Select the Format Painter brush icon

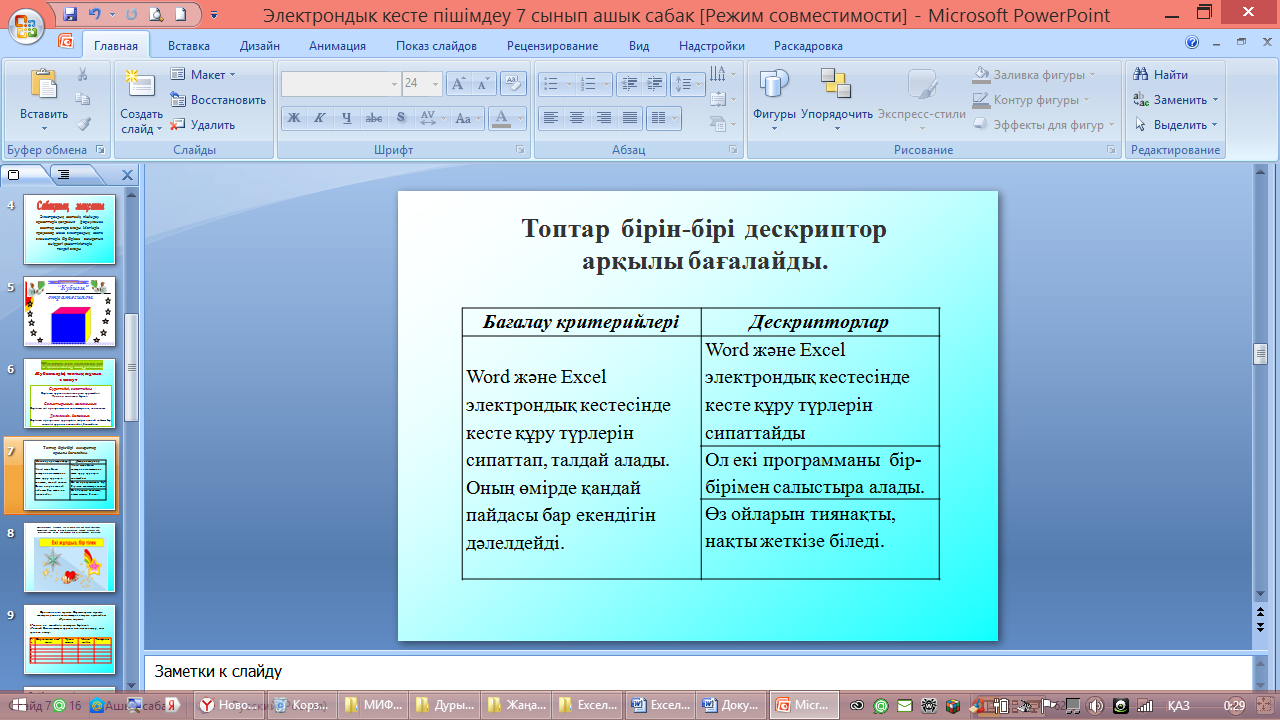tap(83, 124)
